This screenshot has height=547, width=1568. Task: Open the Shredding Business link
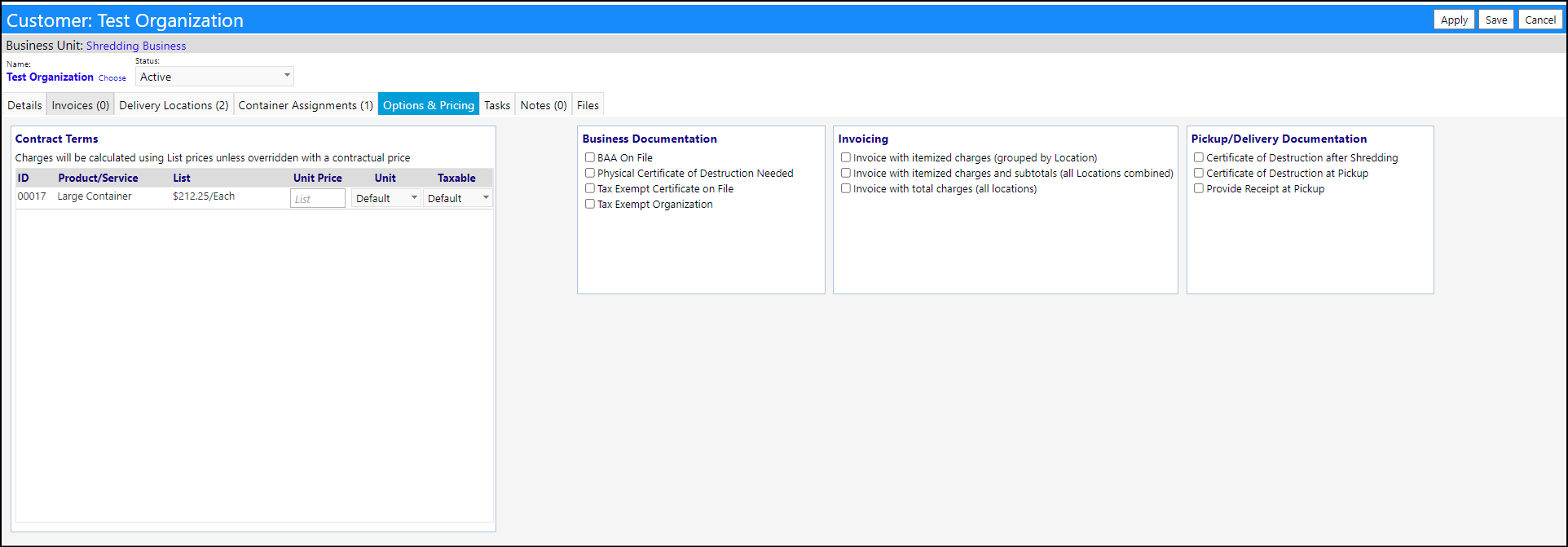(x=136, y=46)
